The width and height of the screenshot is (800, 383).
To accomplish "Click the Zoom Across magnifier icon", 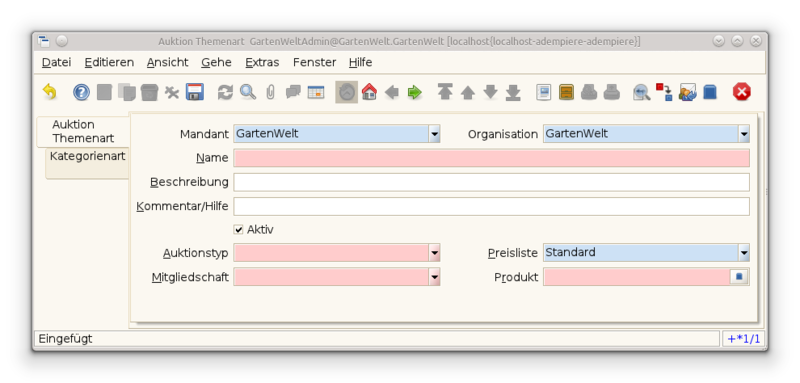I will pyautogui.click(x=642, y=92).
